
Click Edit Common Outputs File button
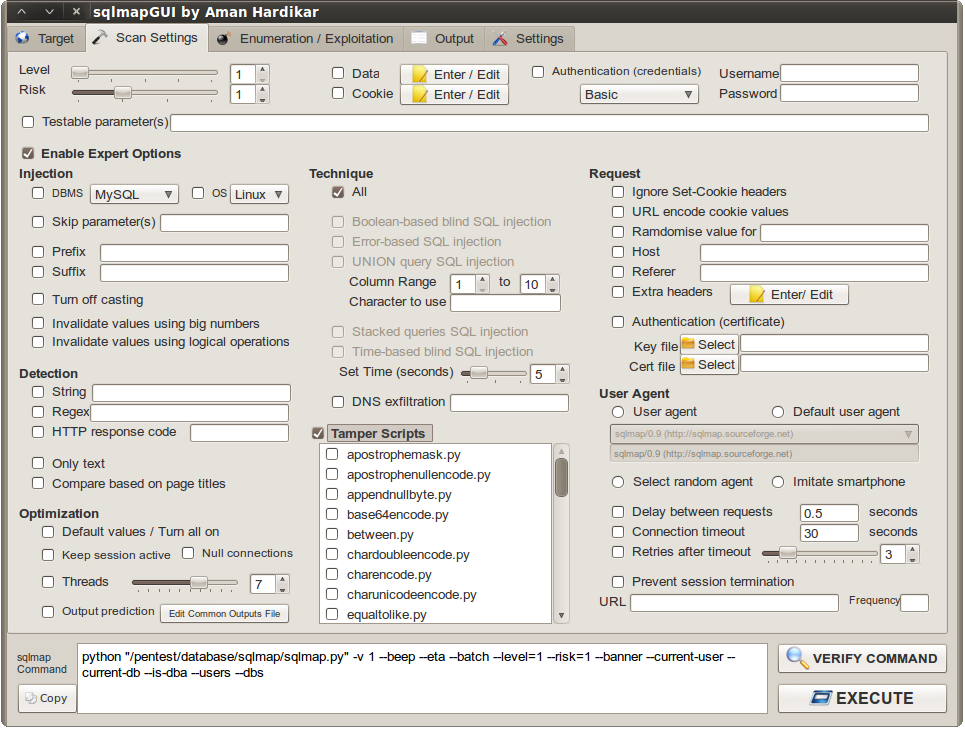tap(225, 613)
